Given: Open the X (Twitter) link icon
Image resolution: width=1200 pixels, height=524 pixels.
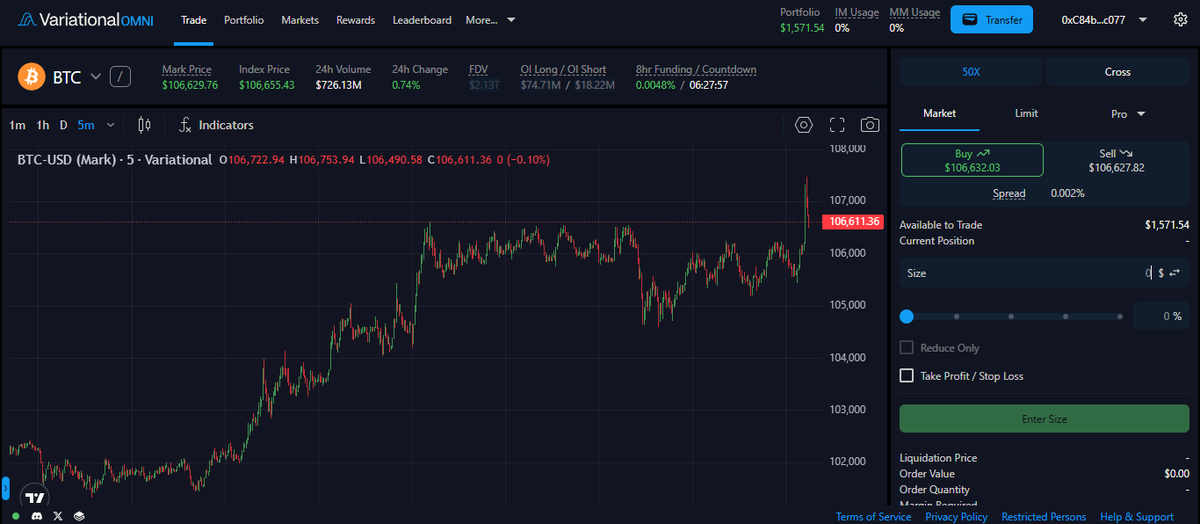Looking at the screenshot, I should point(57,516).
